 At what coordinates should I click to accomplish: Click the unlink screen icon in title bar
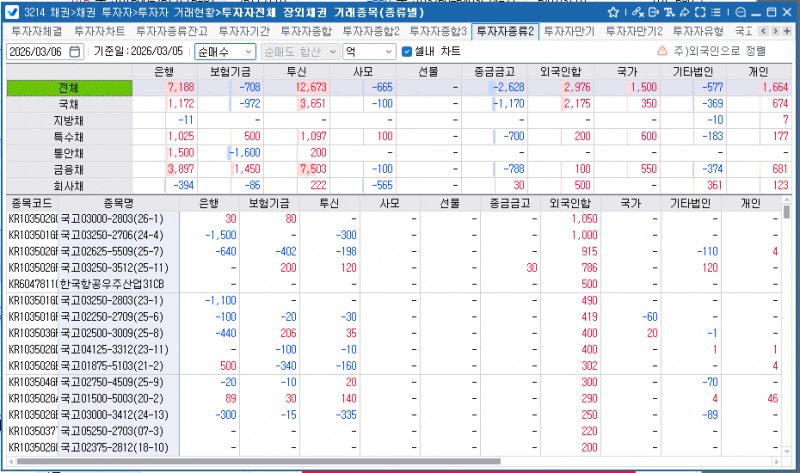pyautogui.click(x=638, y=12)
